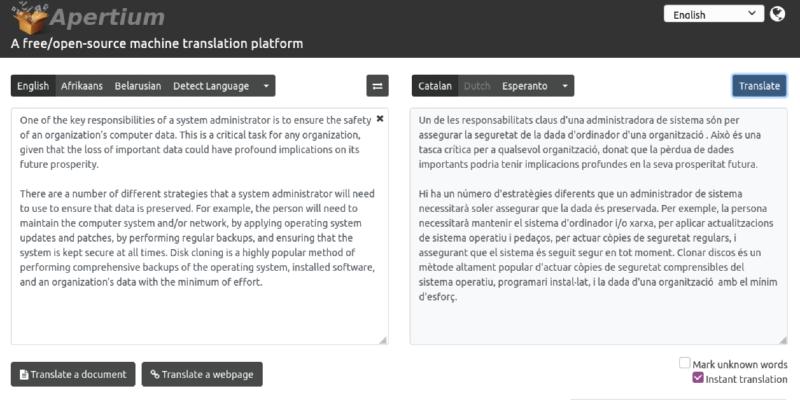Choose Detect Language option
Image resolution: width=800 pixels, height=400 pixels.
(211, 86)
